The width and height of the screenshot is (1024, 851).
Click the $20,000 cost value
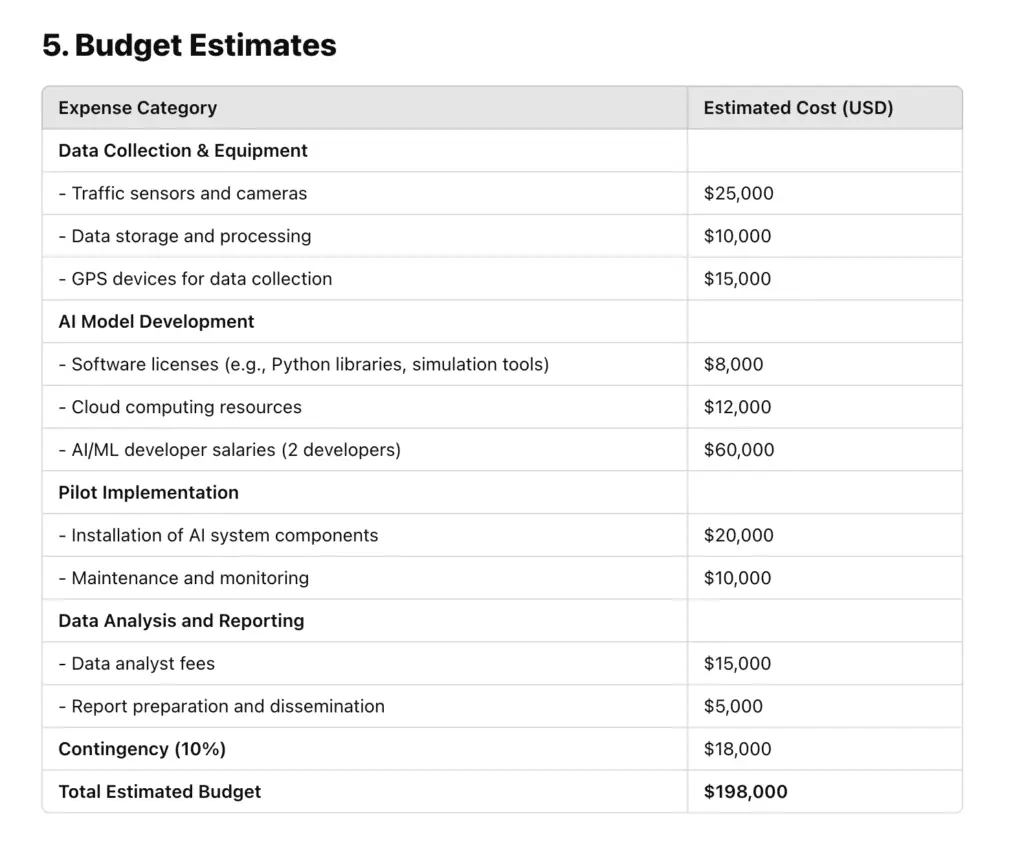739,536
